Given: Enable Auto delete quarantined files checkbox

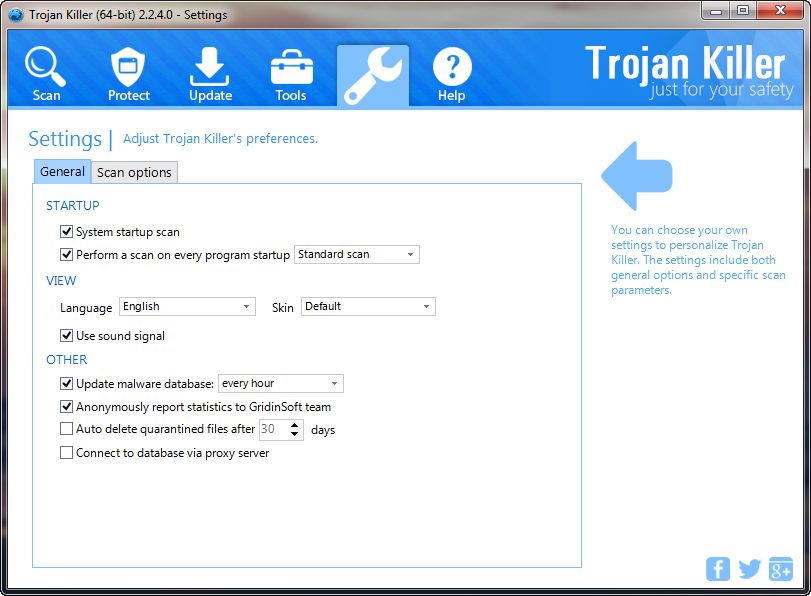Looking at the screenshot, I should point(67,430).
